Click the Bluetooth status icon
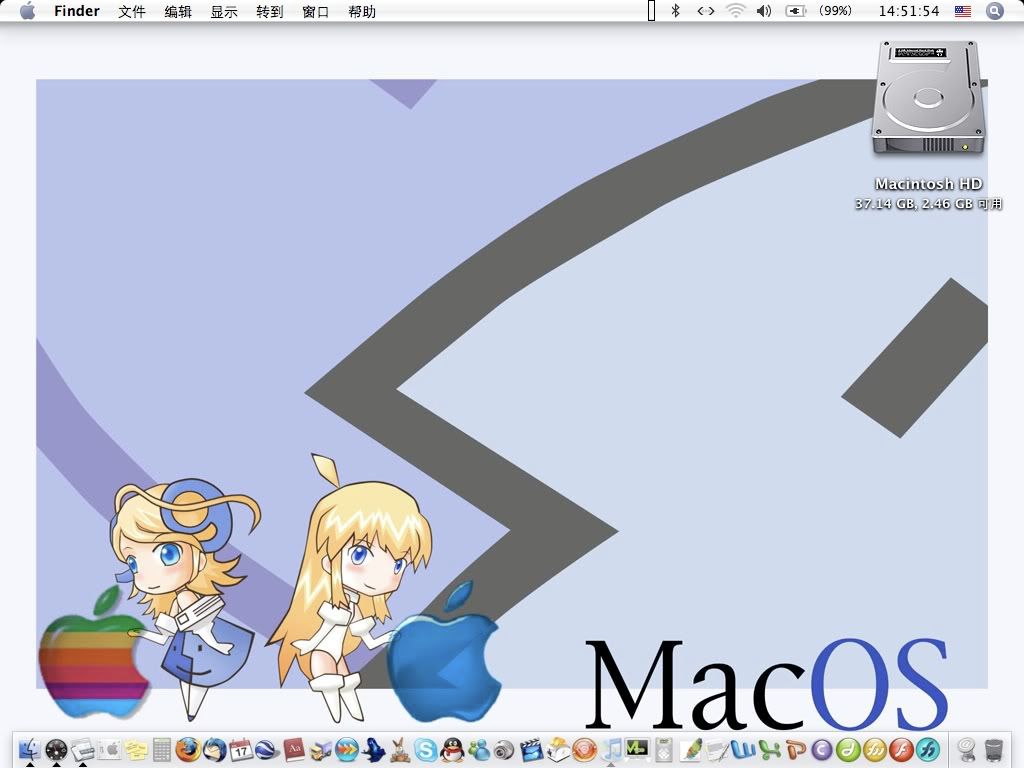Image resolution: width=1024 pixels, height=768 pixels. (676, 11)
